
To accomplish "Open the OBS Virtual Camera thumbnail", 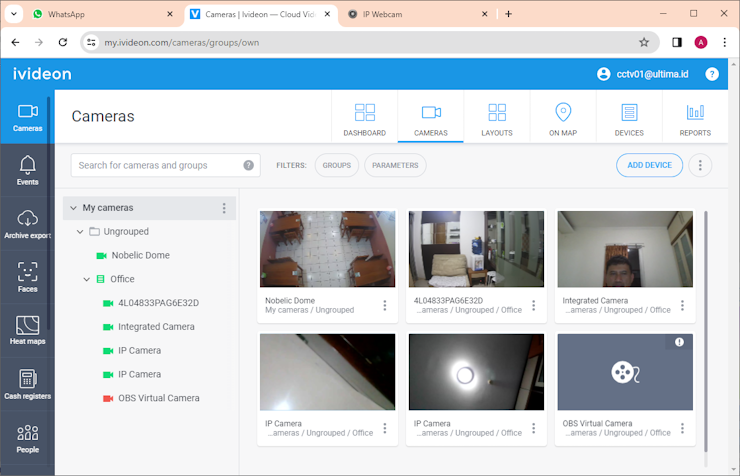I will (x=625, y=372).
